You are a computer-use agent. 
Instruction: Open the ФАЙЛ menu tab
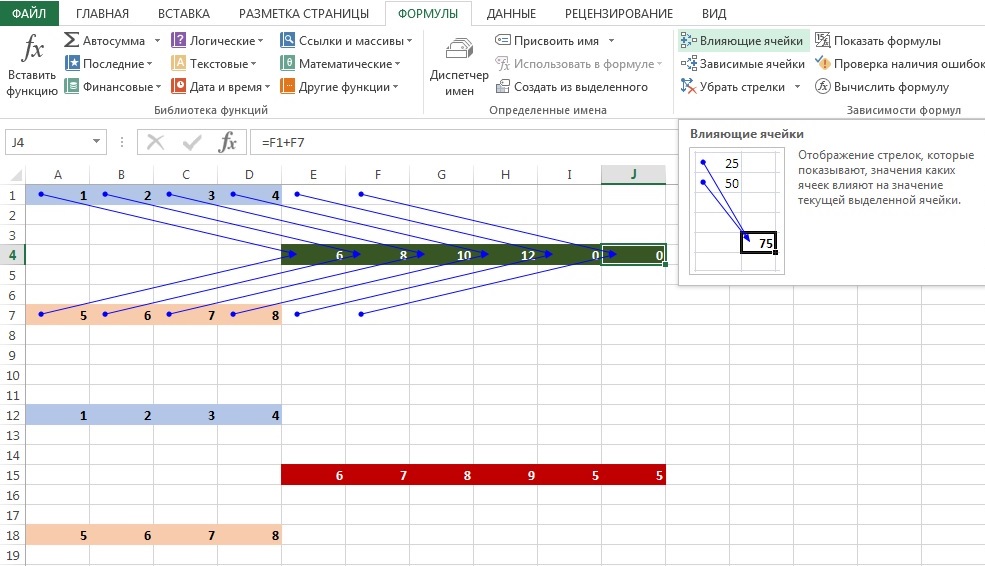point(29,13)
